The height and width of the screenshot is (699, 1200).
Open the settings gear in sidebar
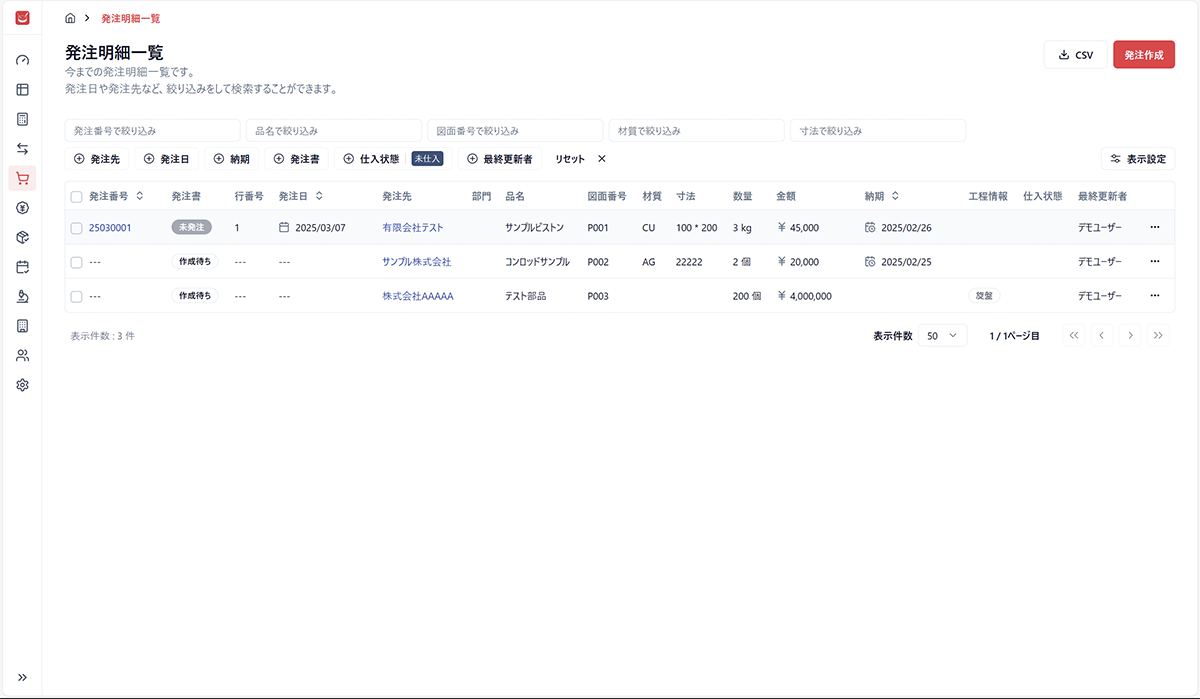click(22, 385)
